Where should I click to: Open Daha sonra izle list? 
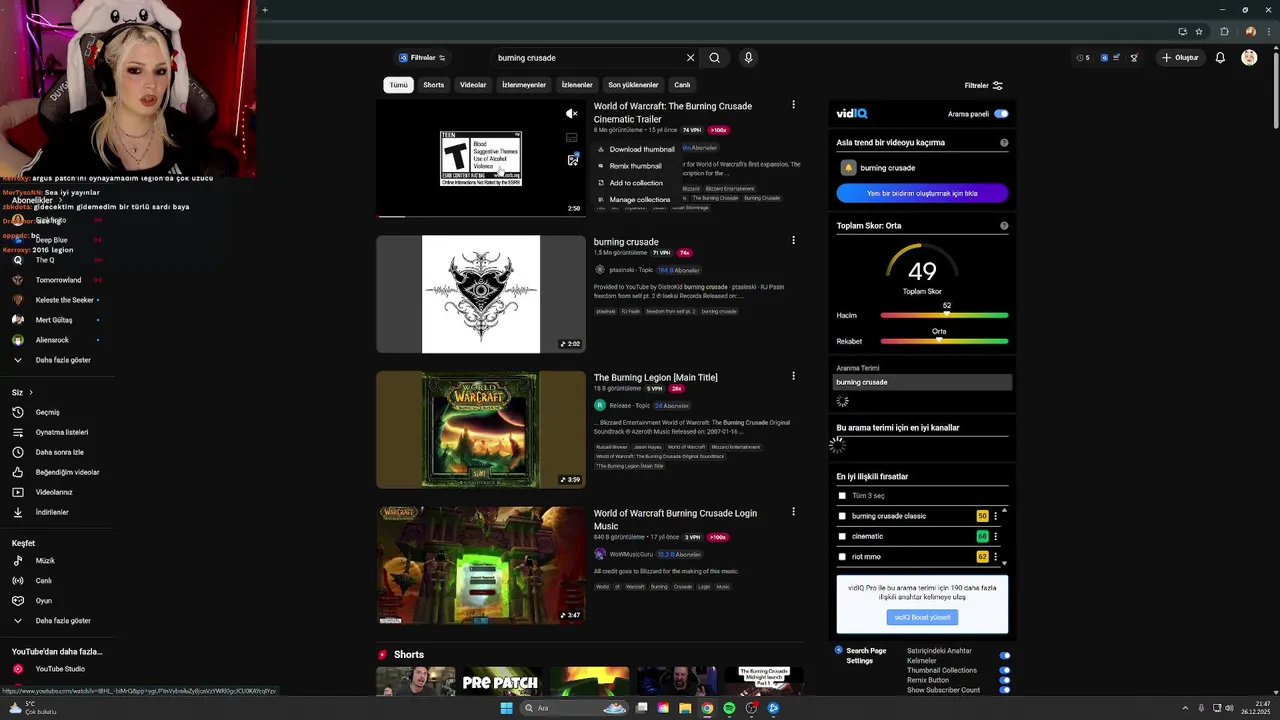(59, 452)
